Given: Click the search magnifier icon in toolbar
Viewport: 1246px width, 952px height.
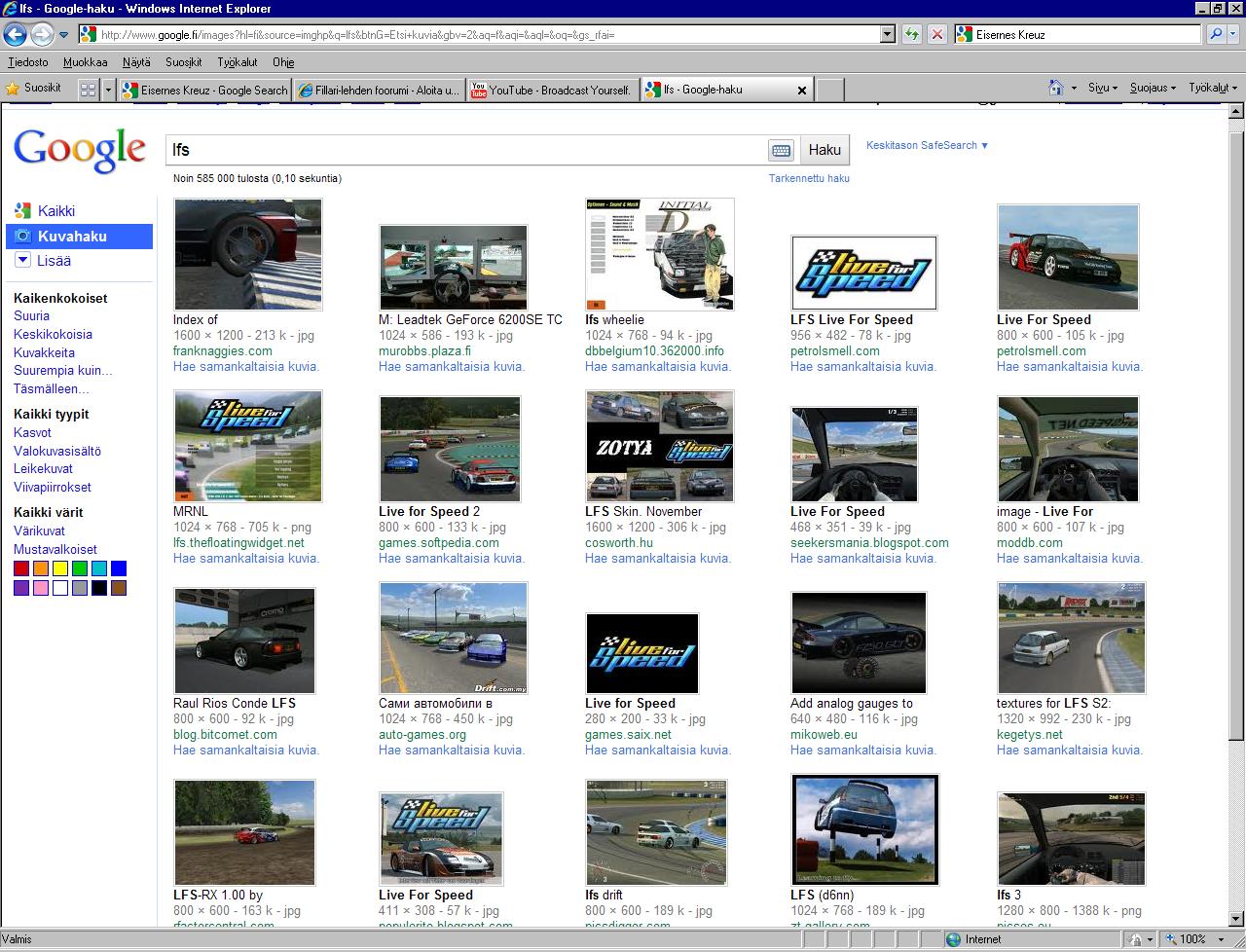Looking at the screenshot, I should coord(1216,35).
